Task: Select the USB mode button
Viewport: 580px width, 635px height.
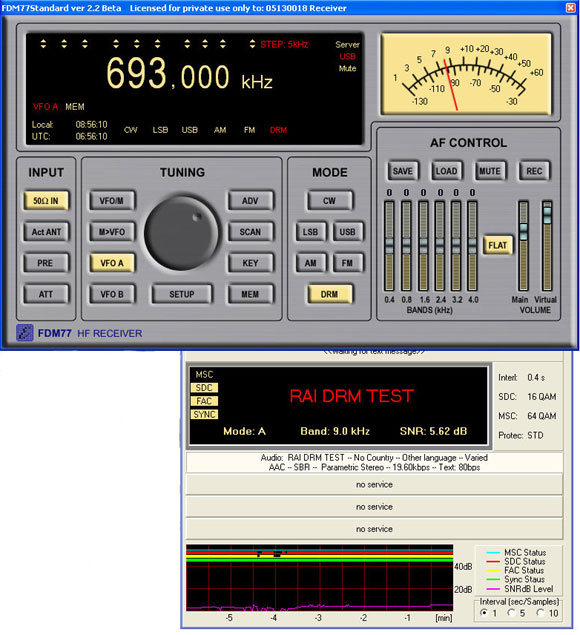Action: 348,232
